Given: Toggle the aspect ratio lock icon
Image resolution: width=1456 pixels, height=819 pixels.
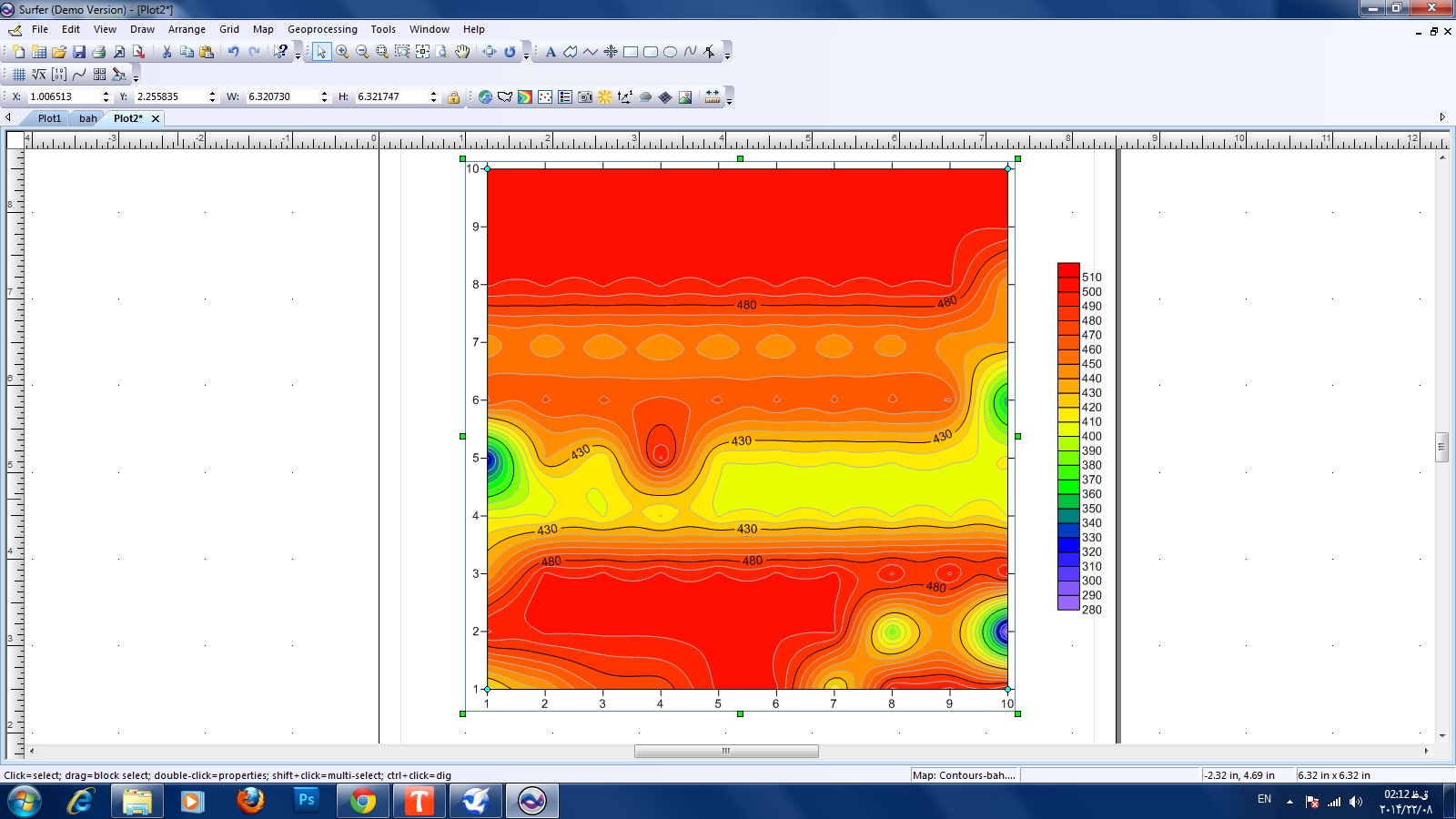Looking at the screenshot, I should click(453, 97).
